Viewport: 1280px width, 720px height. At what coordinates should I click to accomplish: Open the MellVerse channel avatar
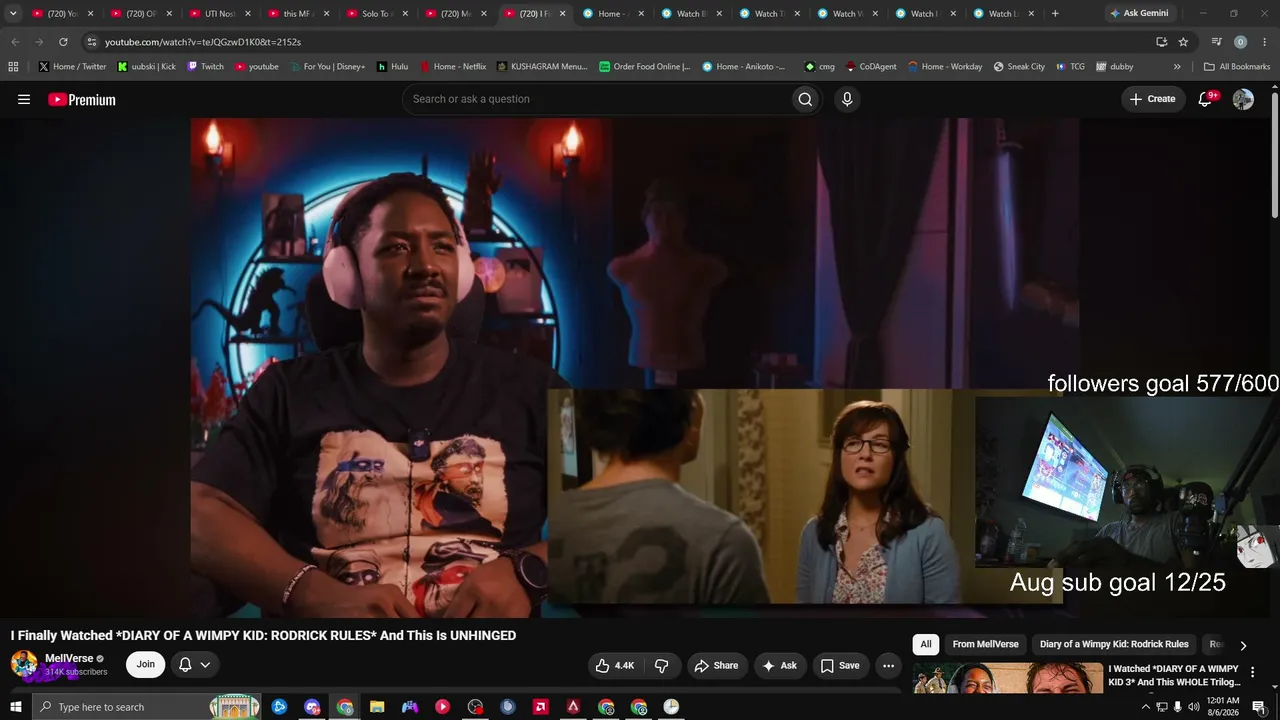24,664
